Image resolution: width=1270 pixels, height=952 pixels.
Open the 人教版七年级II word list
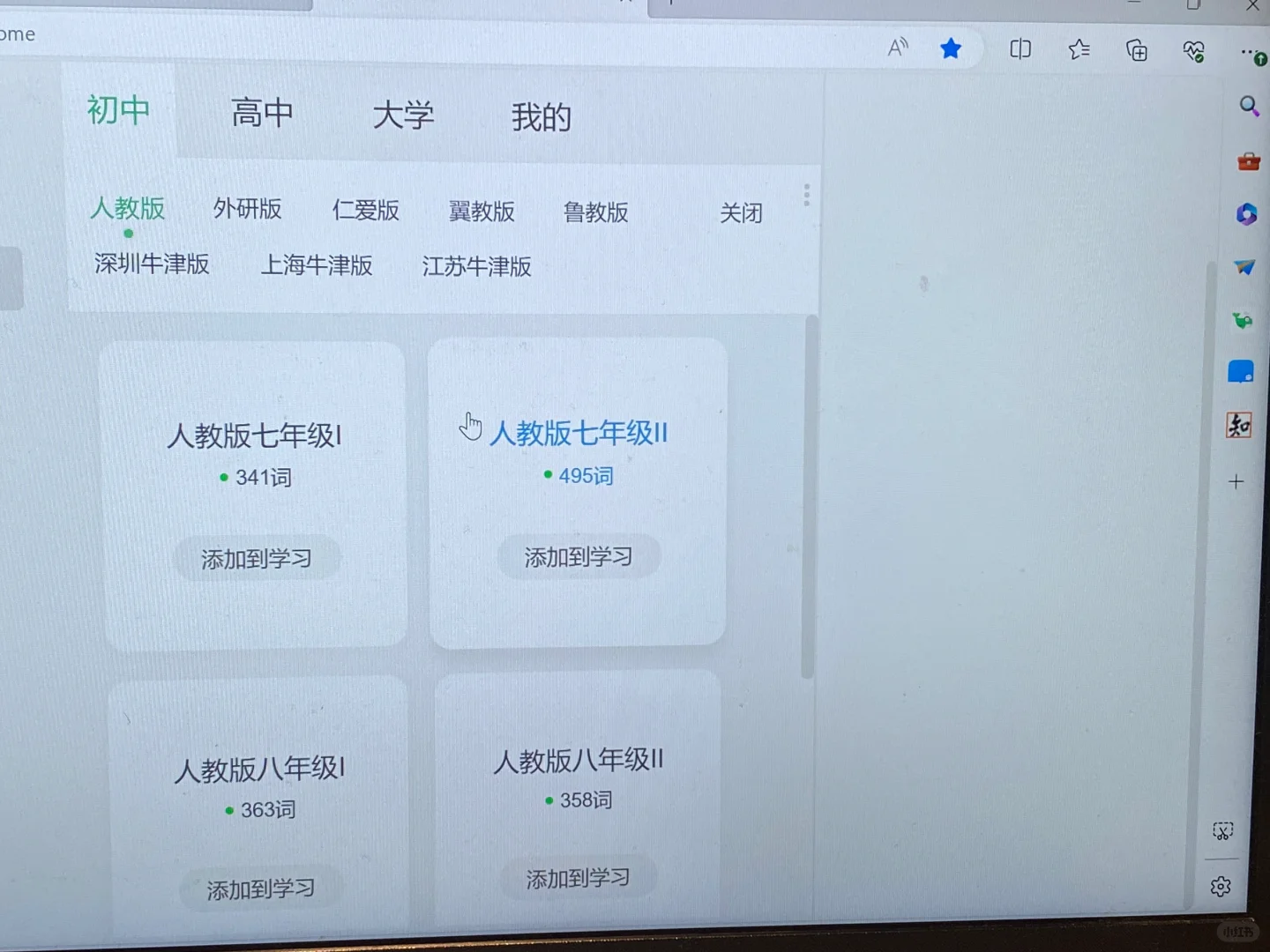pos(578,433)
